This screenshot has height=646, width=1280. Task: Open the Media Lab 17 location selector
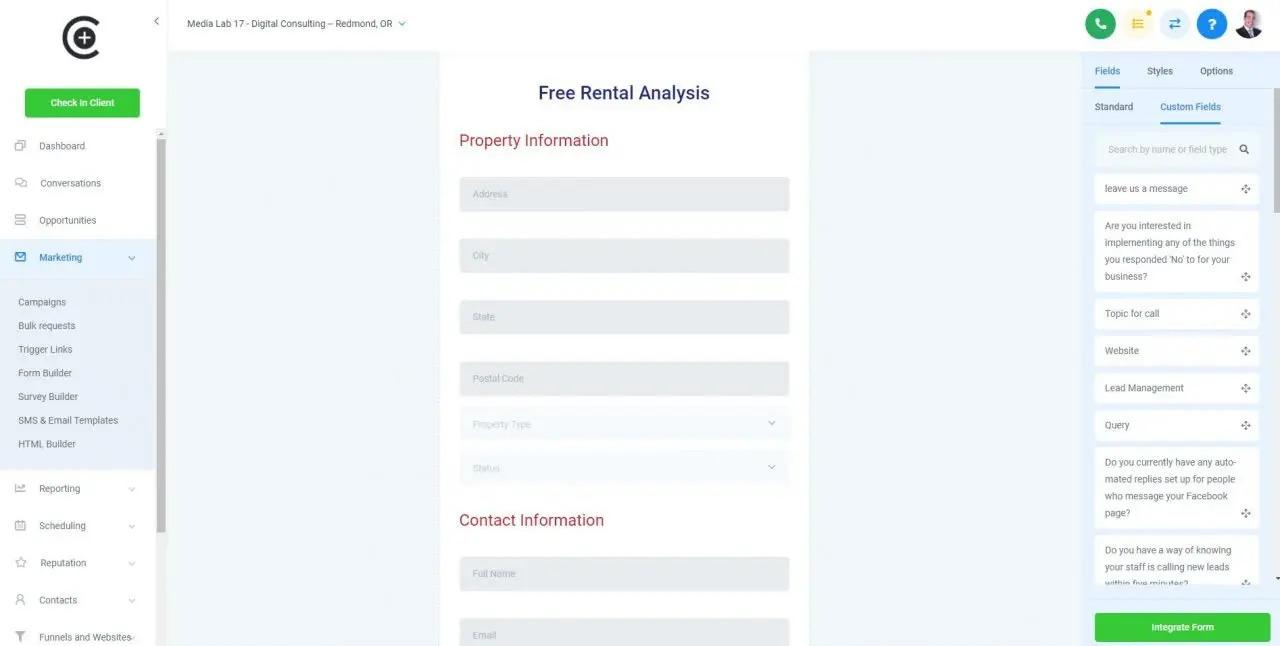(x=296, y=24)
